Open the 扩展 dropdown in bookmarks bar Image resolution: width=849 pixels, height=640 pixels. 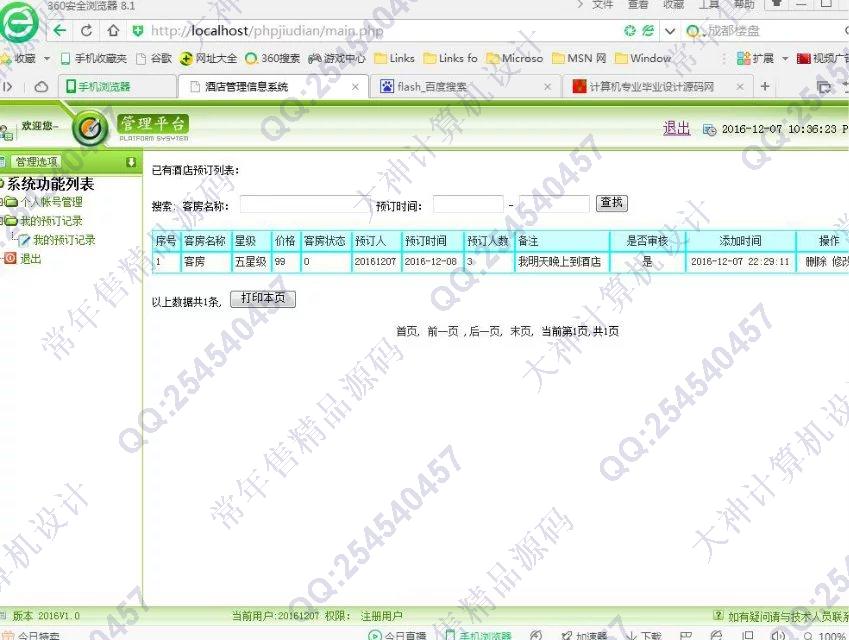(785, 59)
